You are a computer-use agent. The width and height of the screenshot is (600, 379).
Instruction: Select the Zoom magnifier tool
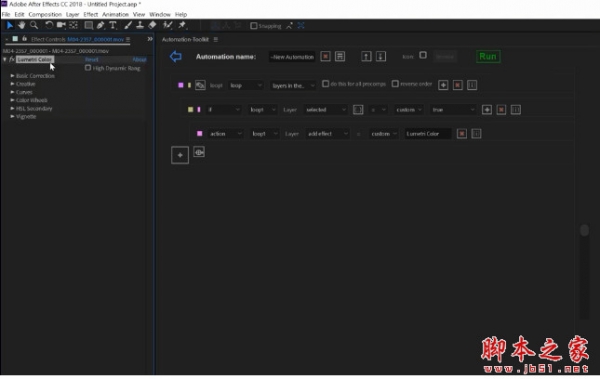pyautogui.click(x=34, y=25)
